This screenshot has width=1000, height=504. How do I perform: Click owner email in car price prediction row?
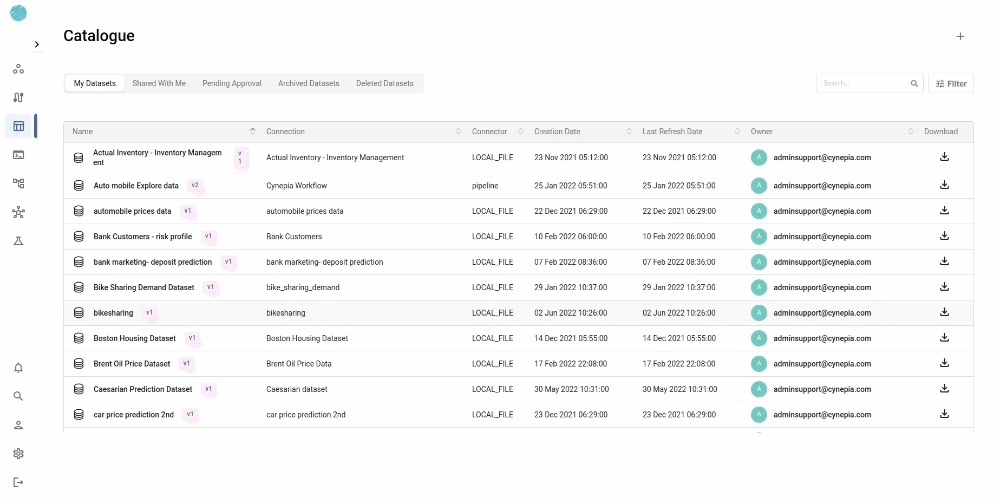point(822,415)
